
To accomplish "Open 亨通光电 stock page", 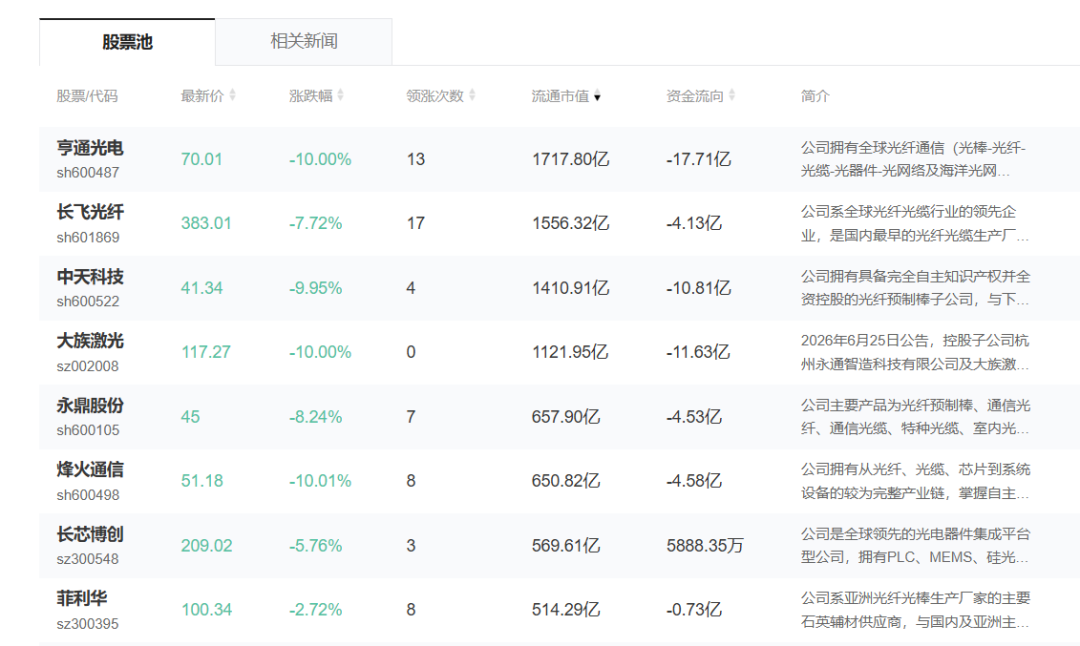I will (90, 147).
